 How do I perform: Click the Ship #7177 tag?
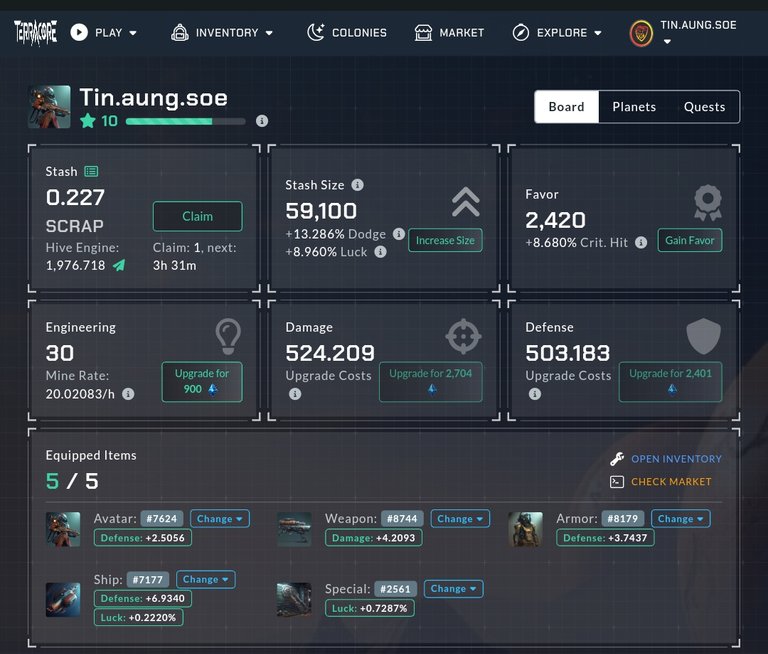[x=147, y=580]
